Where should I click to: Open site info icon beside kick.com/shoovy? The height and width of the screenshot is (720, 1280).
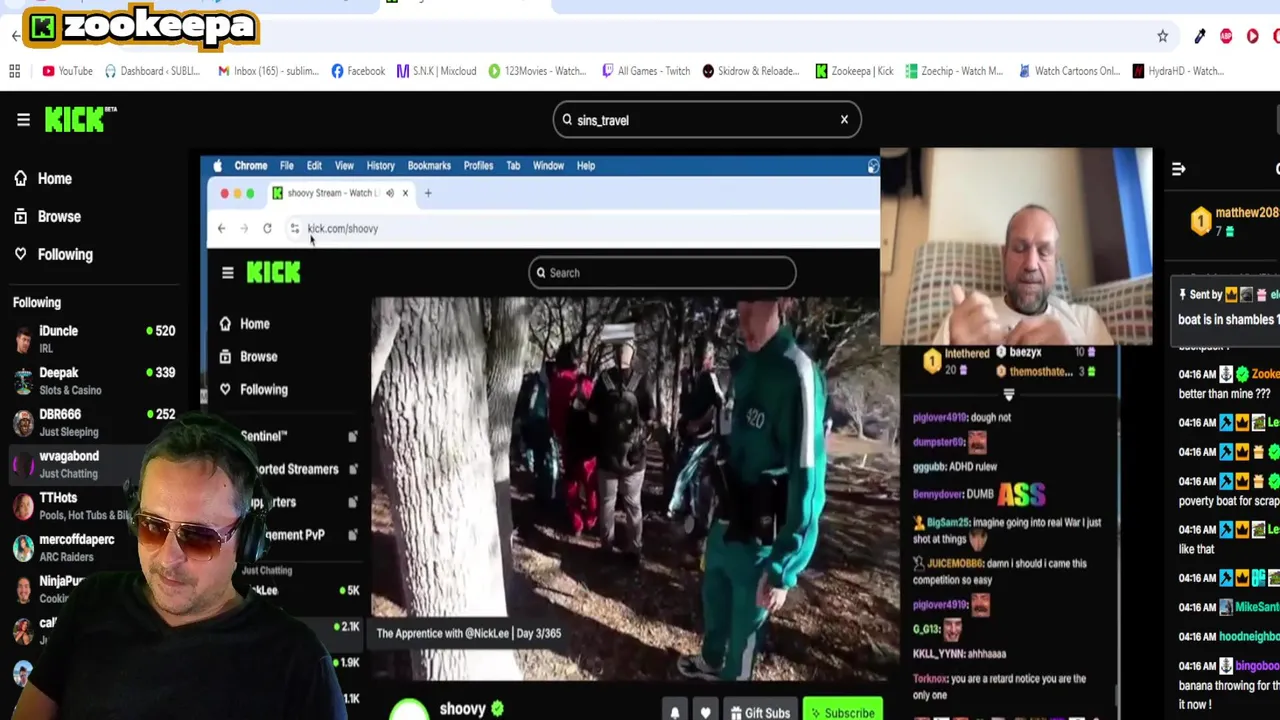point(294,229)
